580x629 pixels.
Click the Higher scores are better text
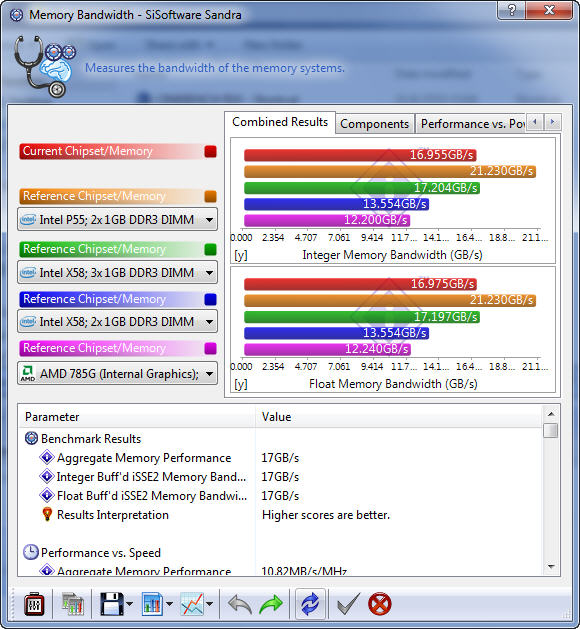[326, 515]
